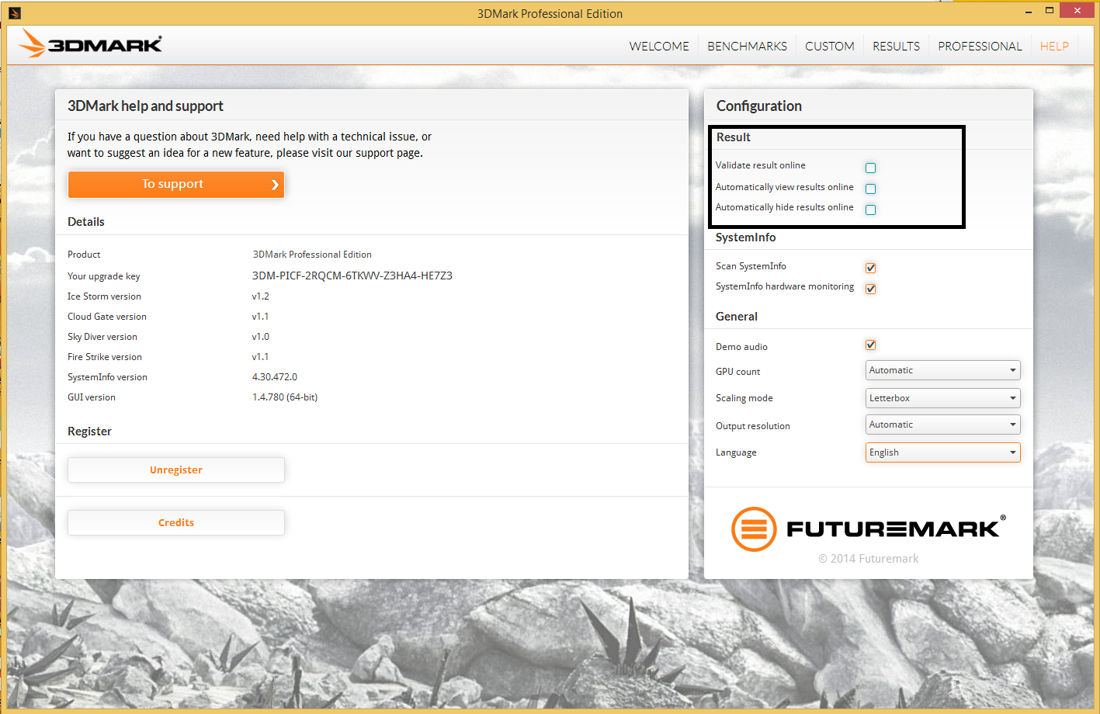The width and height of the screenshot is (1100, 714).
Task: Click the Unregister button
Action: (176, 469)
